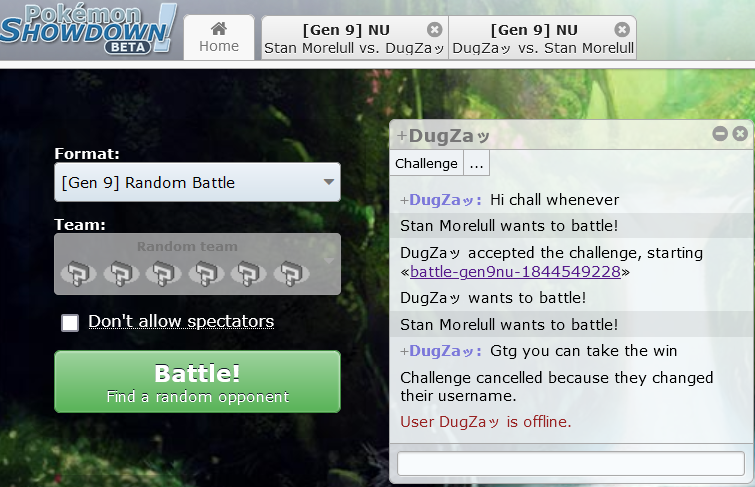Go to the Home tab
The height and width of the screenshot is (487, 755).
pos(219,38)
